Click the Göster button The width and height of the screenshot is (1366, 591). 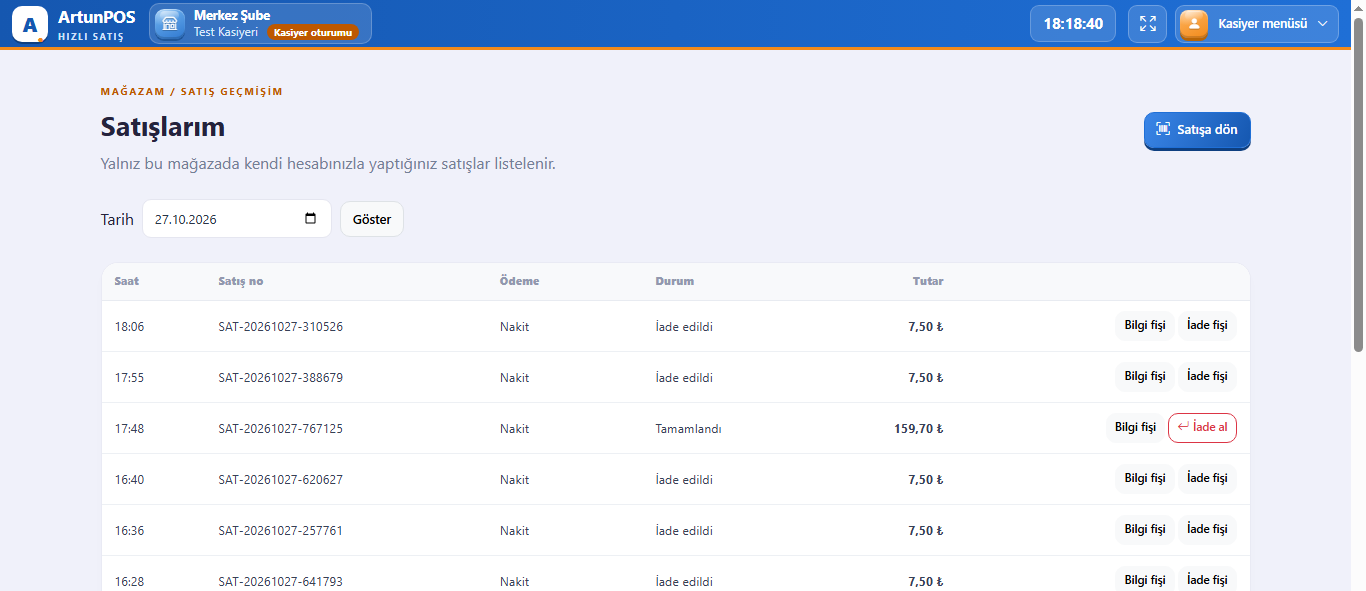(372, 219)
